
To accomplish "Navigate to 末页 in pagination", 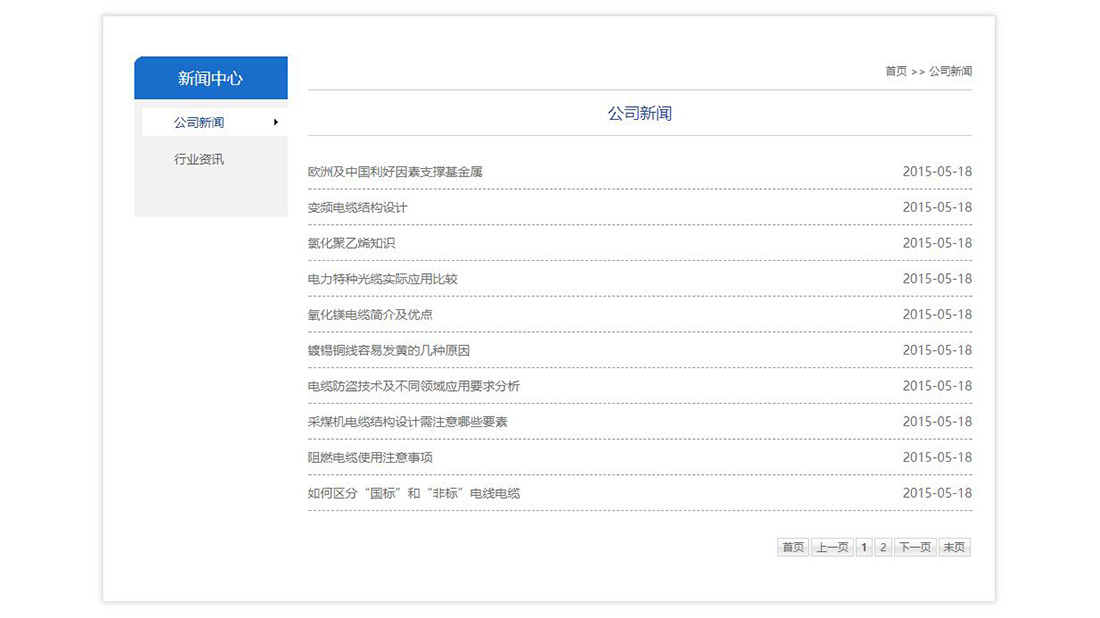I will [954, 547].
